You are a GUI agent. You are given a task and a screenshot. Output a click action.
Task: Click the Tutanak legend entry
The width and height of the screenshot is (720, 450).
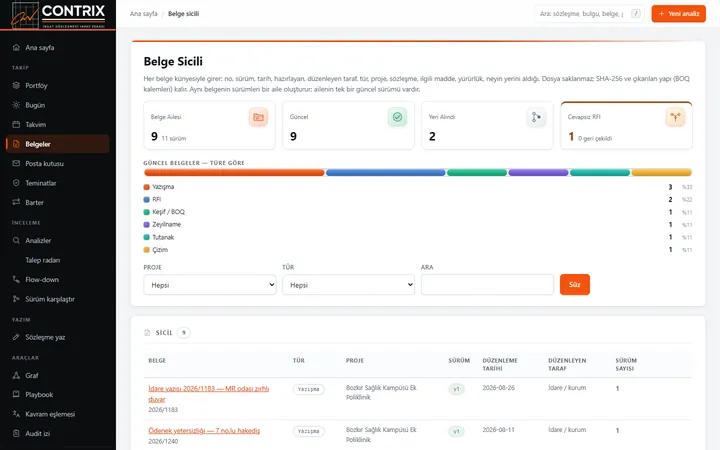click(x=158, y=237)
